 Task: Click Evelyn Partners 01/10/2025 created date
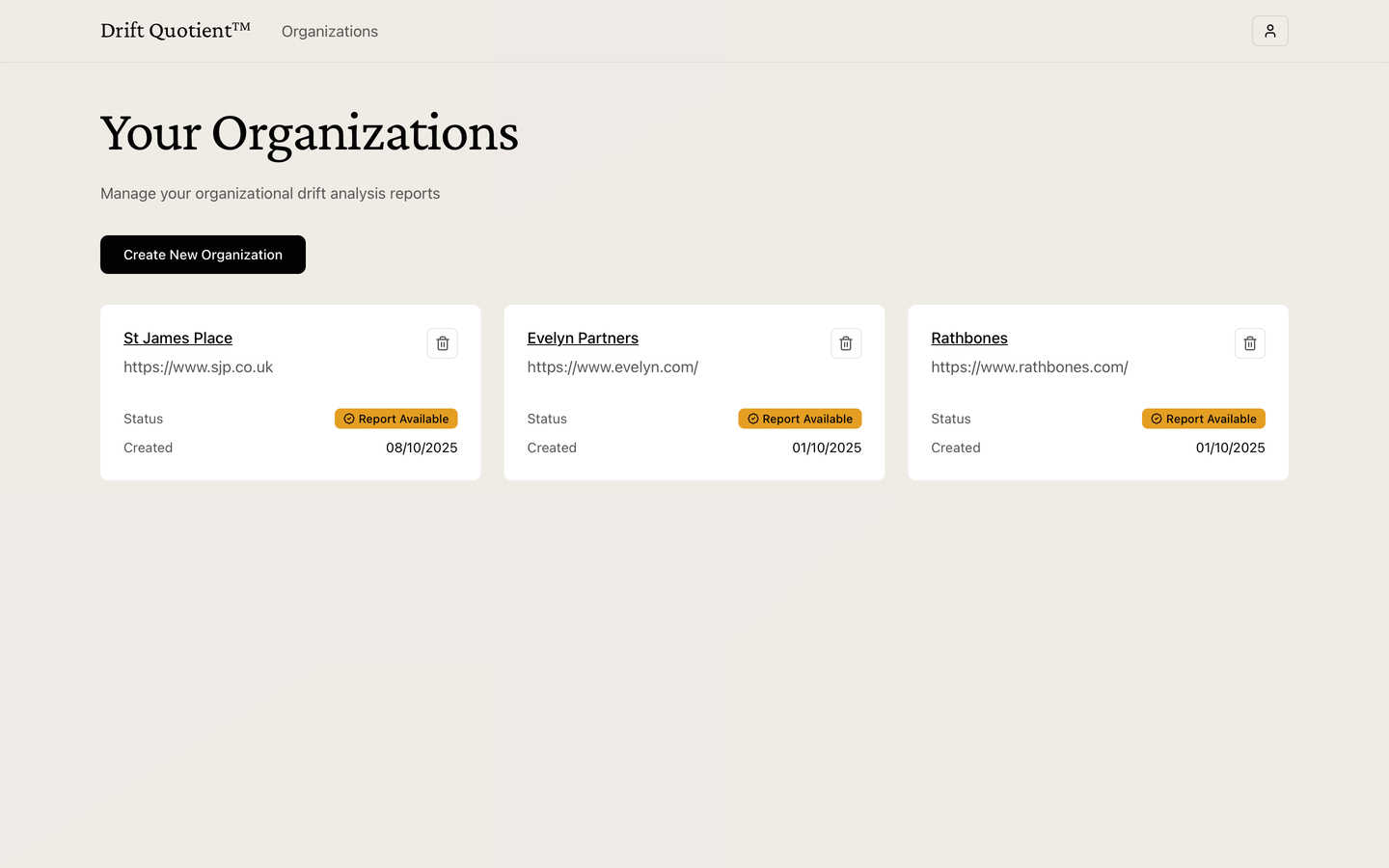pos(827,448)
